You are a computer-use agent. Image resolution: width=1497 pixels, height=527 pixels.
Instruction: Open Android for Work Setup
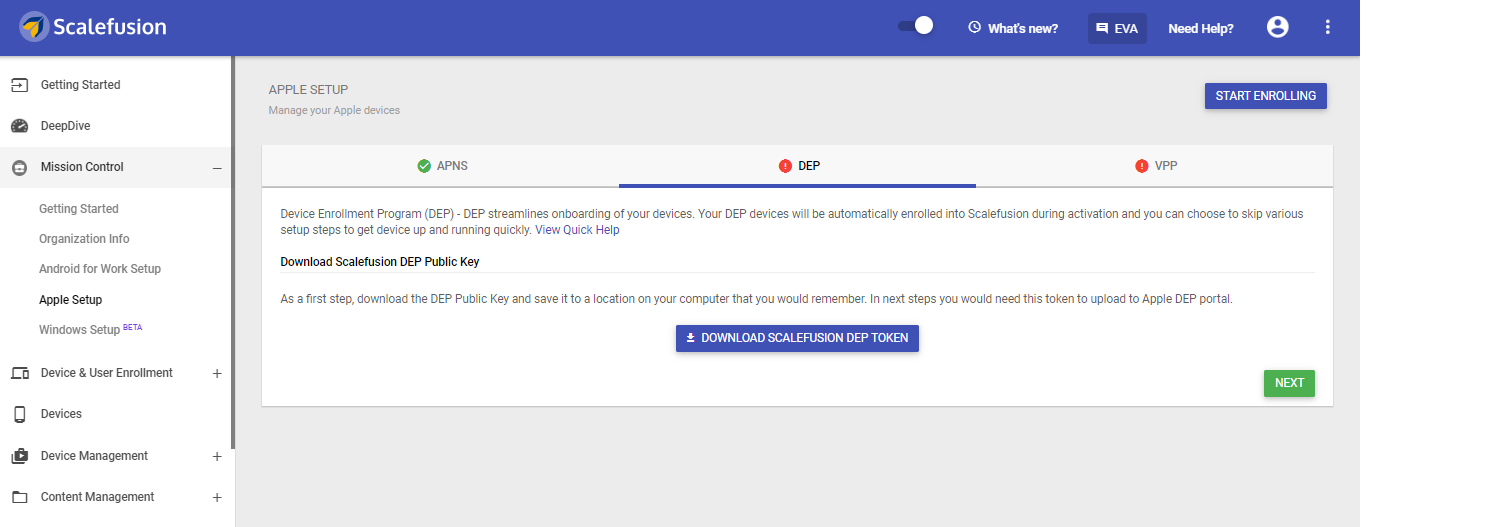(x=100, y=269)
